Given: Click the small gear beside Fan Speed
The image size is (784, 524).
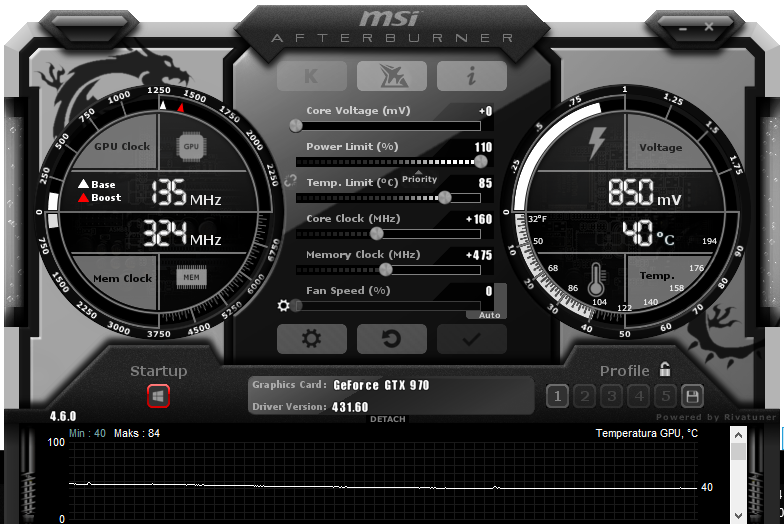Looking at the screenshot, I should point(284,306).
